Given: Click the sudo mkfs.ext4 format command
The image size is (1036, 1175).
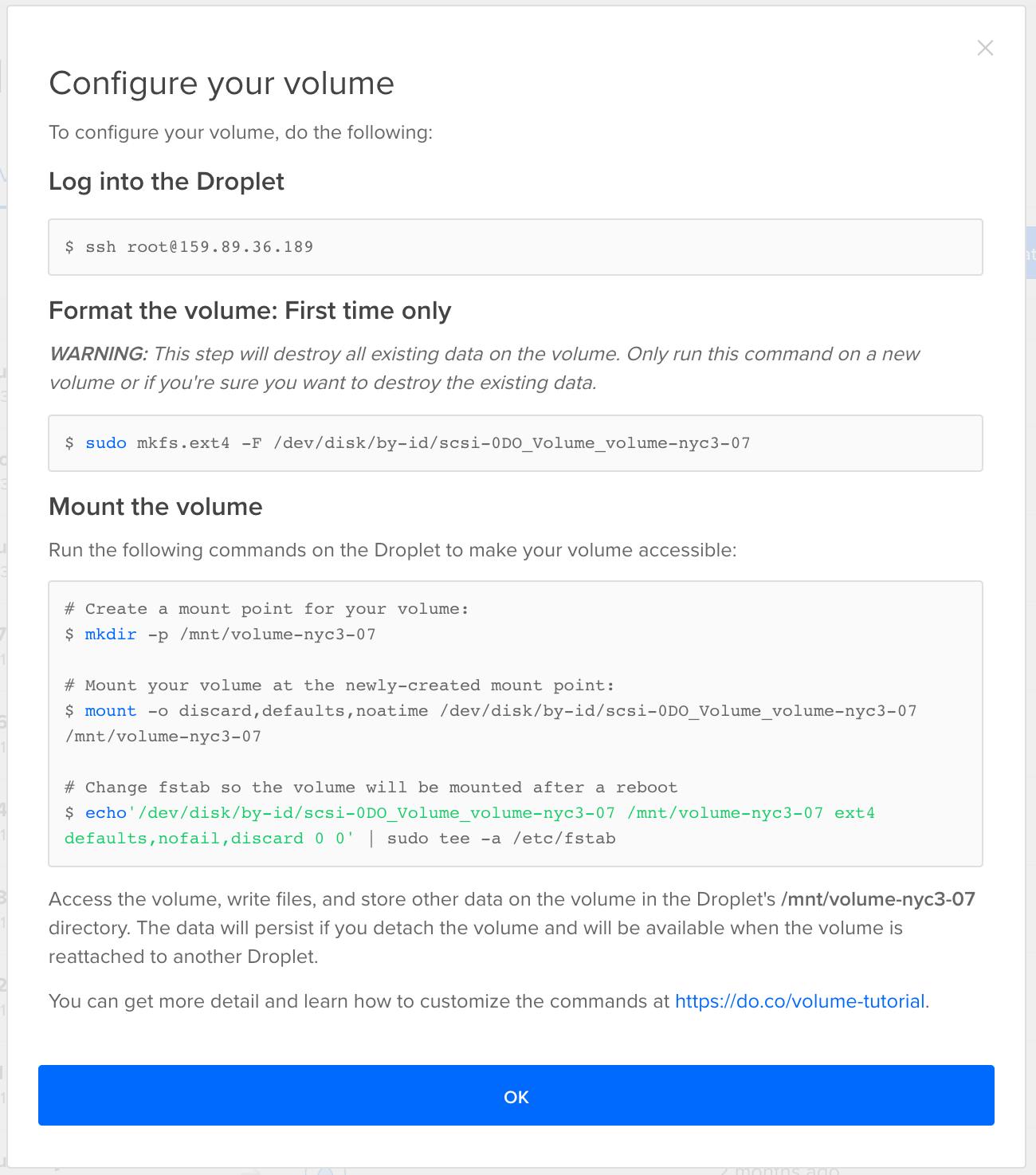Looking at the screenshot, I should 418,443.
